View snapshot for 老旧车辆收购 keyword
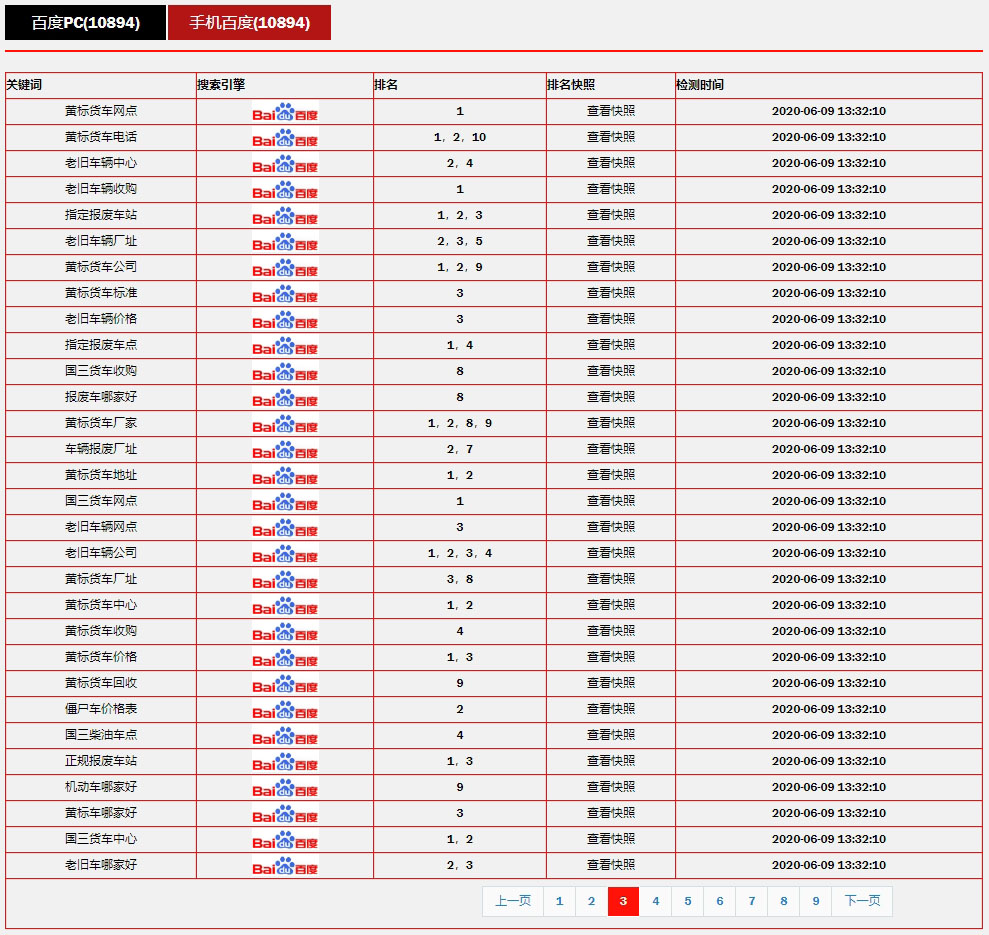This screenshot has width=989, height=935. pos(610,189)
